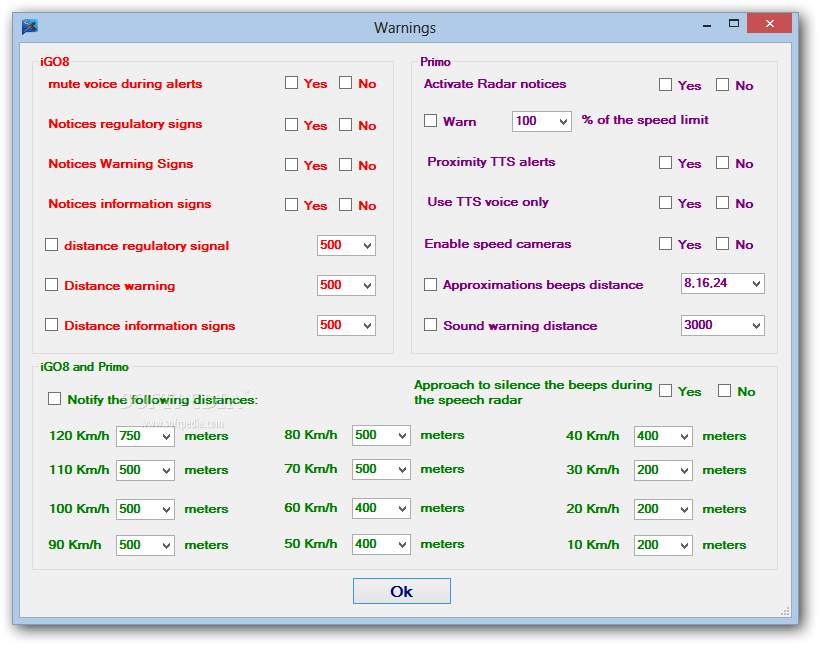Open the 40 Km/h meters dropdown
Viewport: 819px width, 645px height.
[x=663, y=436]
